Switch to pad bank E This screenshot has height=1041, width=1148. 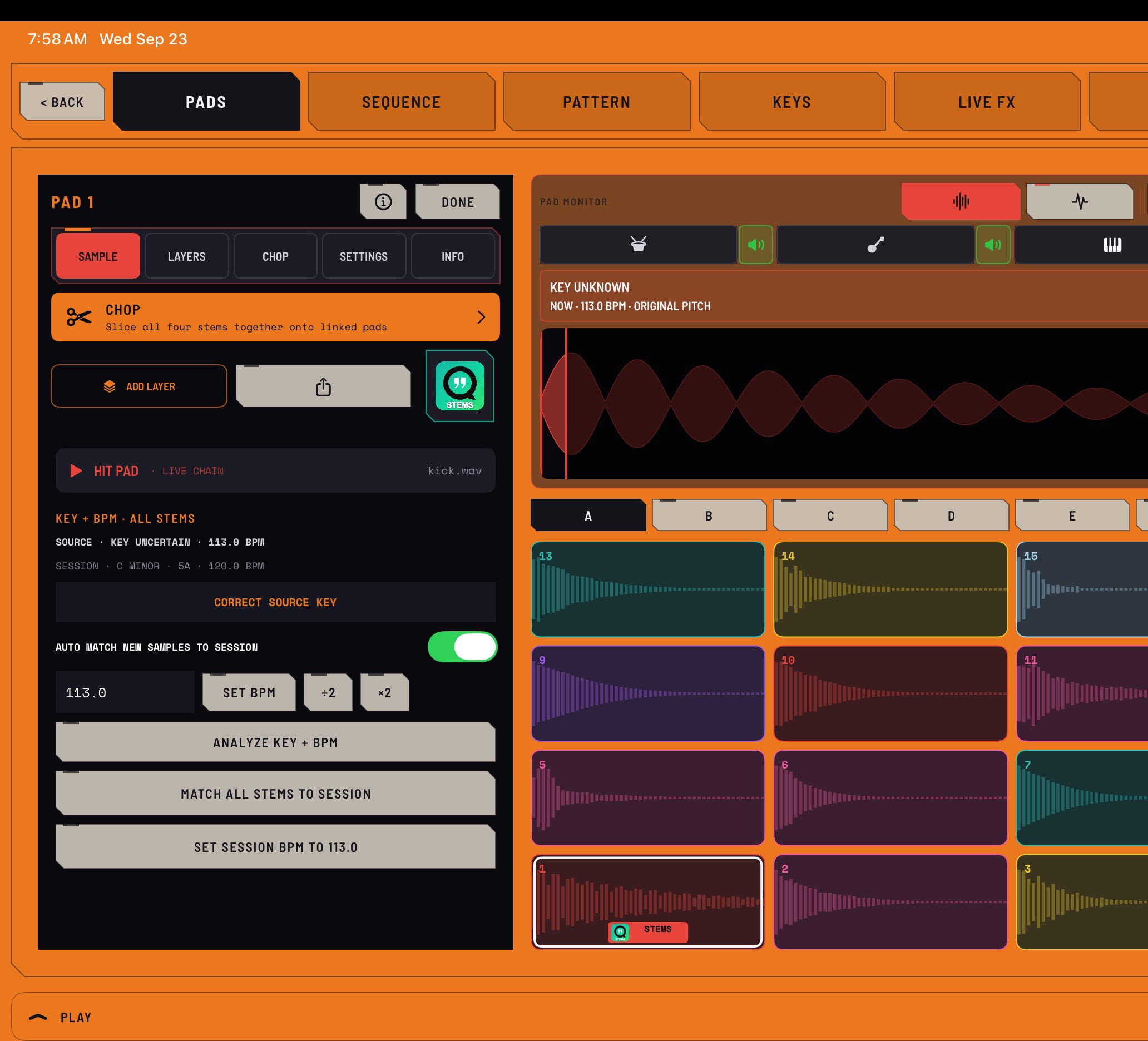pos(1072,515)
